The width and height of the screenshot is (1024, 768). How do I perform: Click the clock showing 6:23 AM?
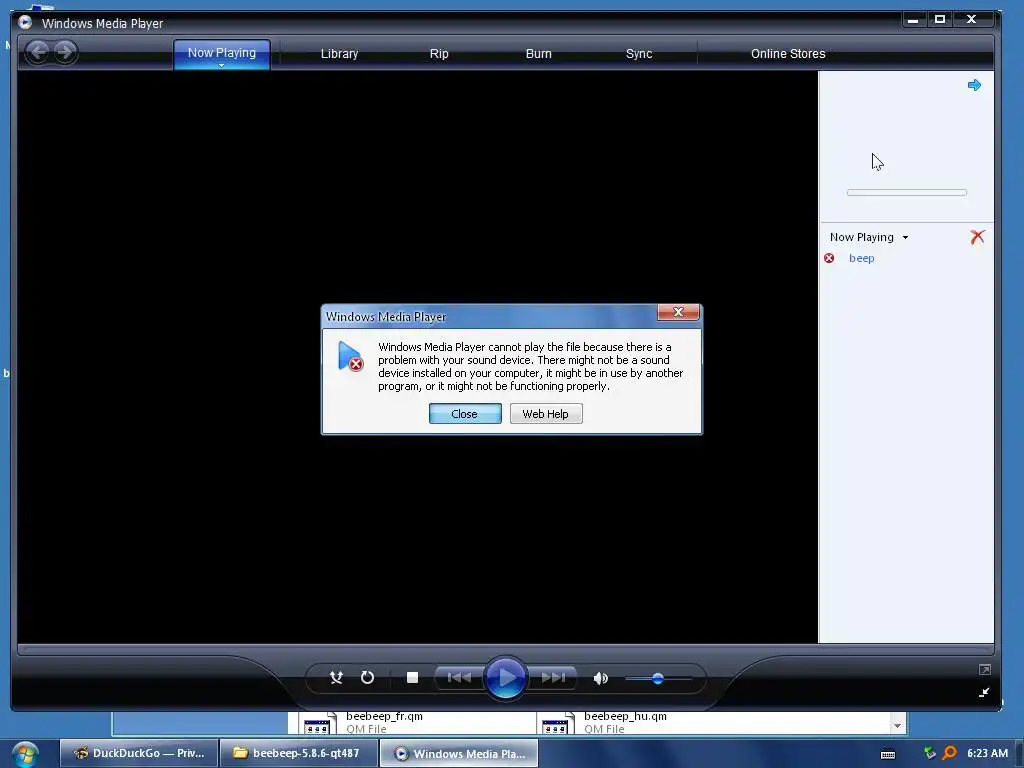click(987, 753)
